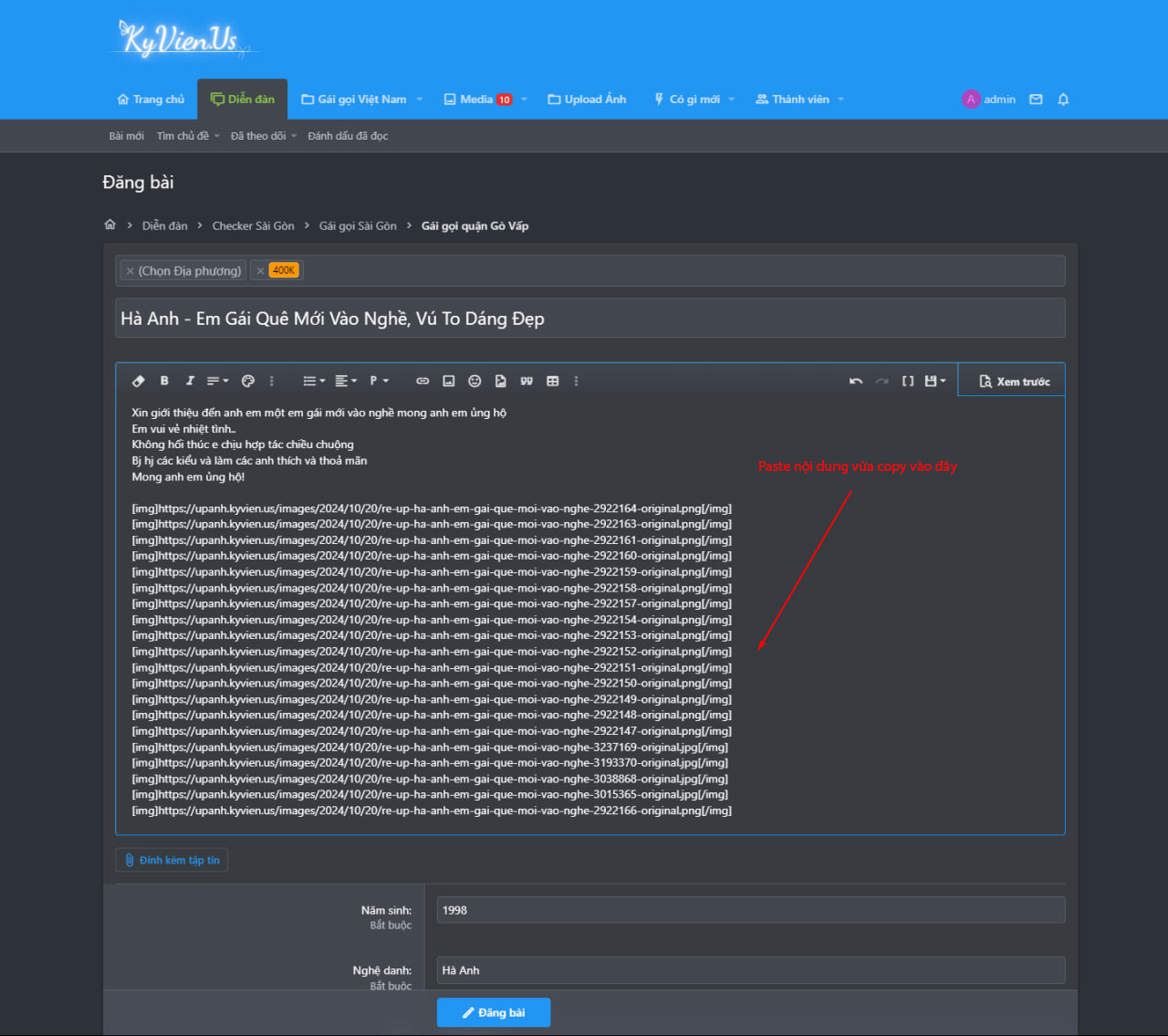
Task: Open Đã theo dõi dropdown link
Action: pos(264,135)
